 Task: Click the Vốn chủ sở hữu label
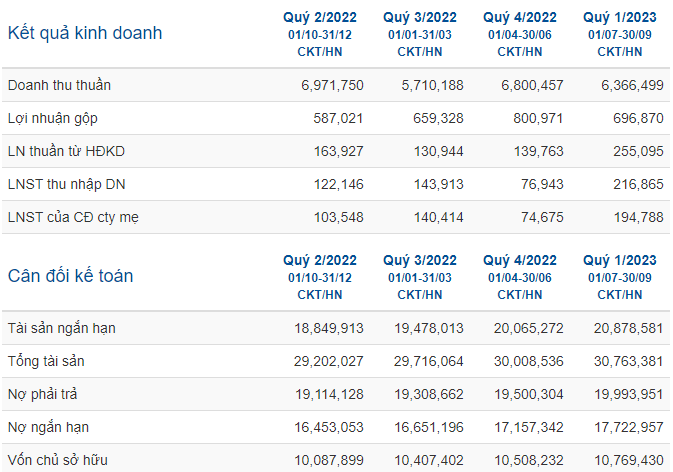click(x=58, y=460)
